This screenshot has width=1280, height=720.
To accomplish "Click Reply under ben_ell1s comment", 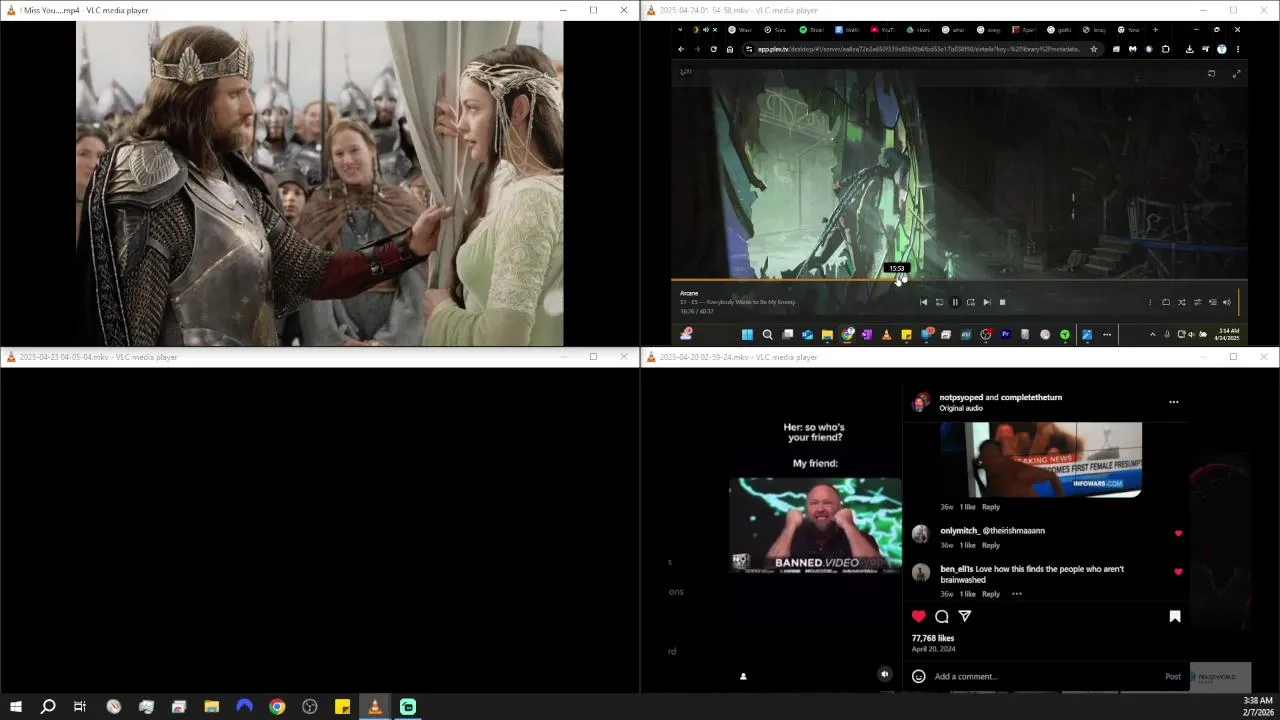I will (991, 594).
